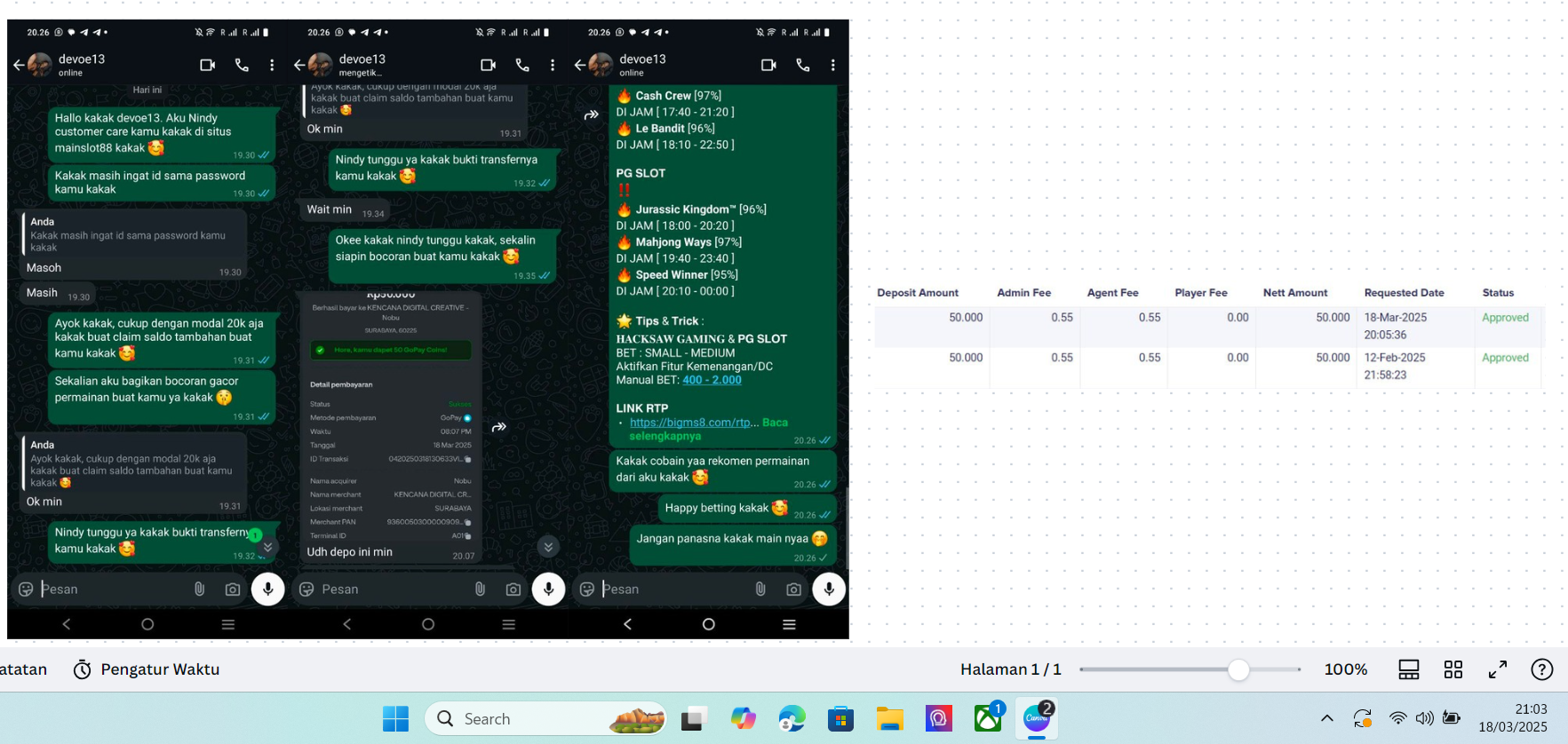Viewport: 1568px width, 744px height.
Task: Click the Nett Amount column header
Action: [x=1295, y=293]
